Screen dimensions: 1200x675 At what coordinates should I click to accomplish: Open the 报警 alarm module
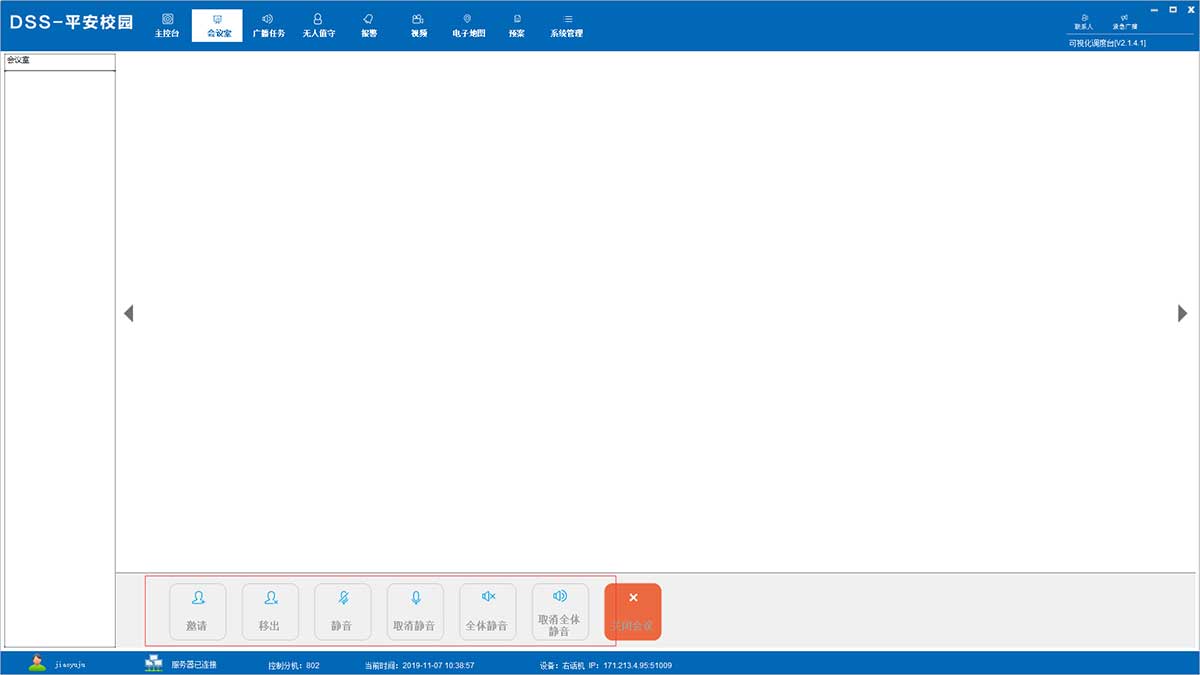pos(369,25)
